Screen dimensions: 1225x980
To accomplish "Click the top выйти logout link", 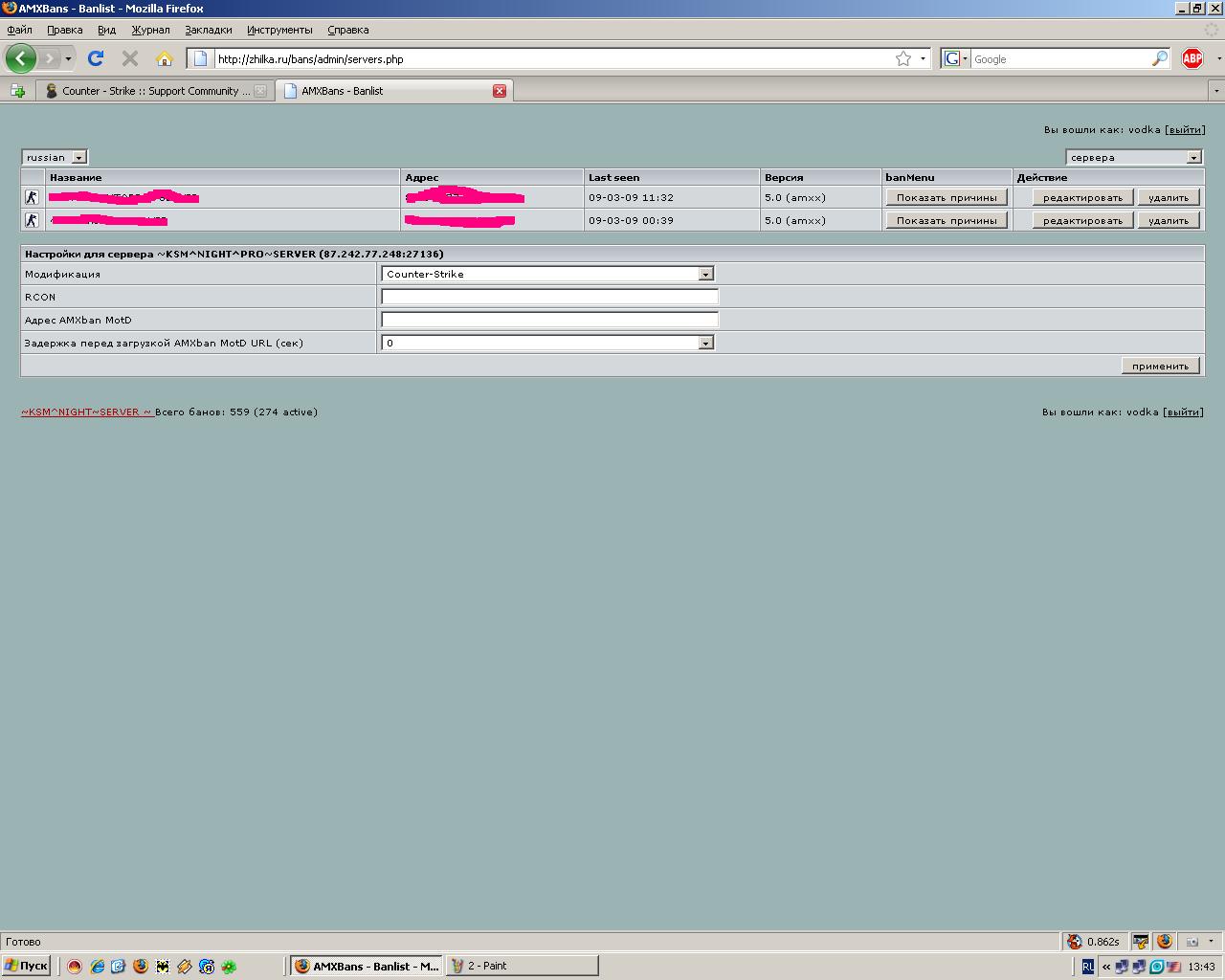I will [x=1186, y=129].
